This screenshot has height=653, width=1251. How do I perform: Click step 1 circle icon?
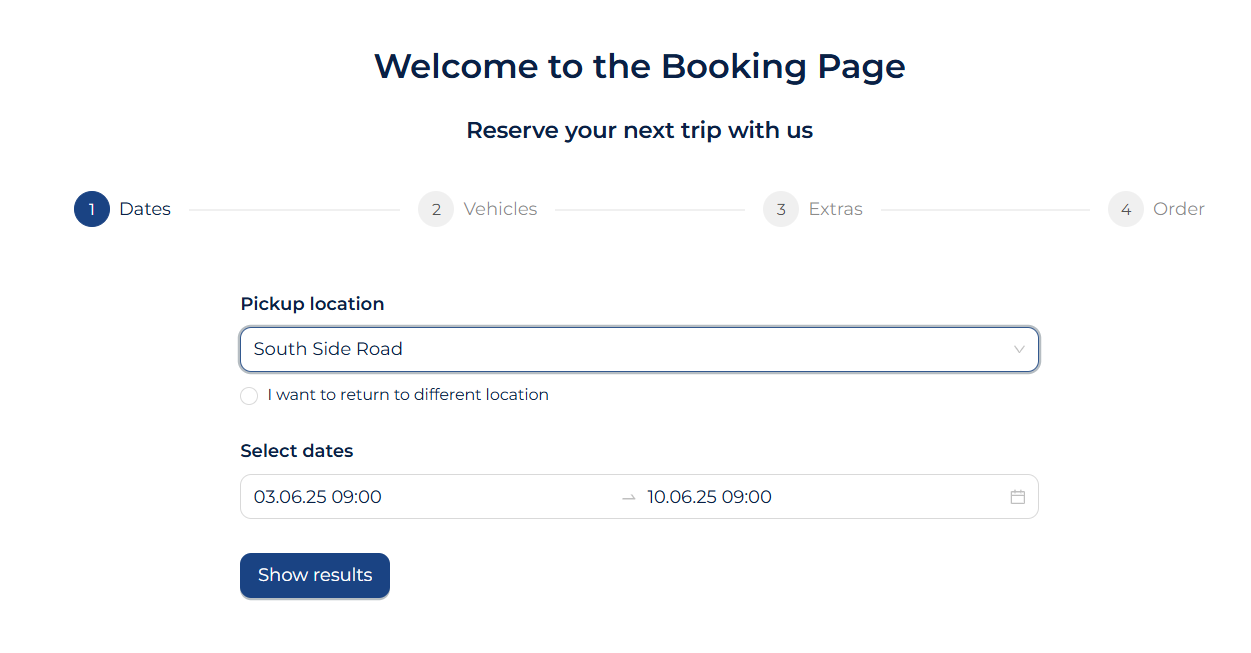click(92, 210)
